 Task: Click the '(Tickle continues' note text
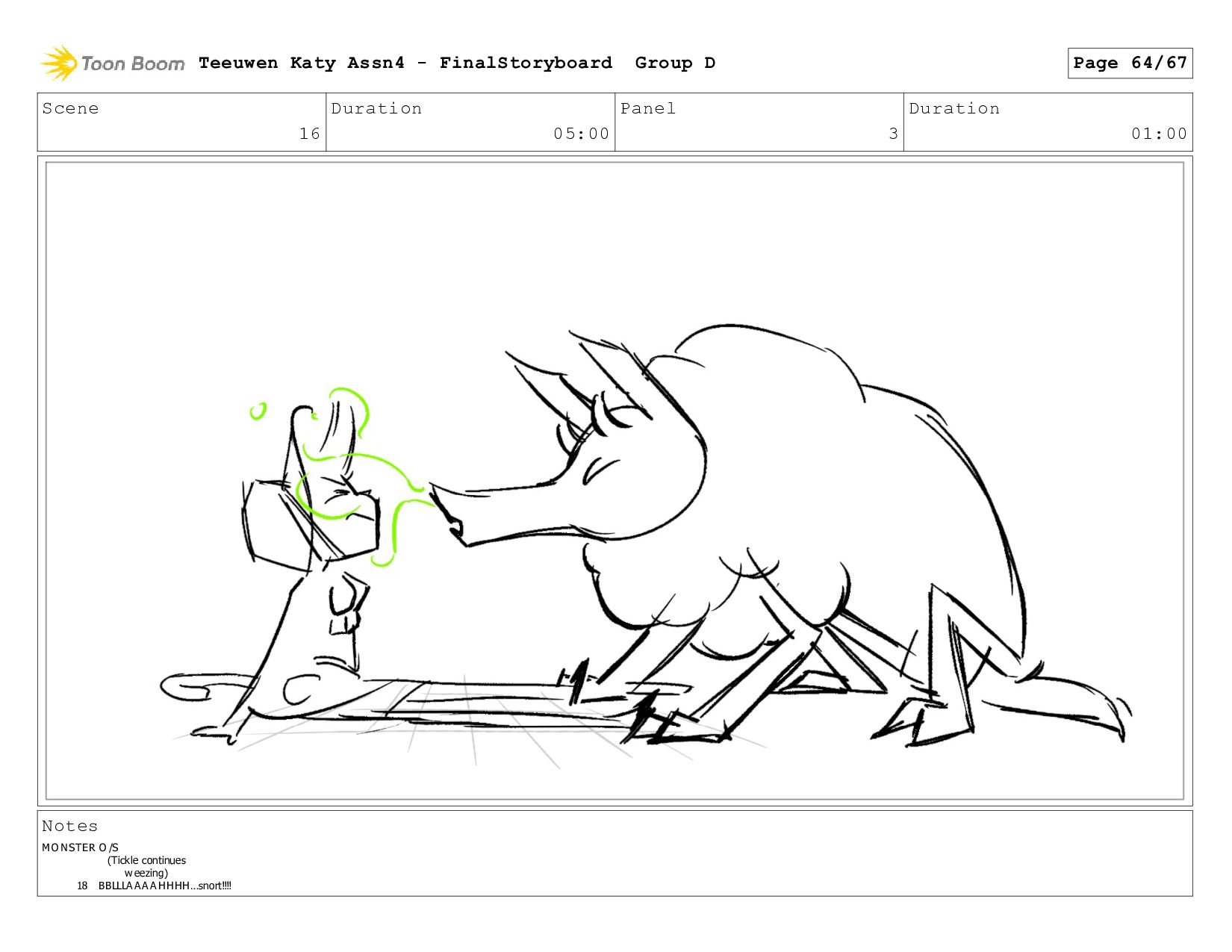pos(146,860)
